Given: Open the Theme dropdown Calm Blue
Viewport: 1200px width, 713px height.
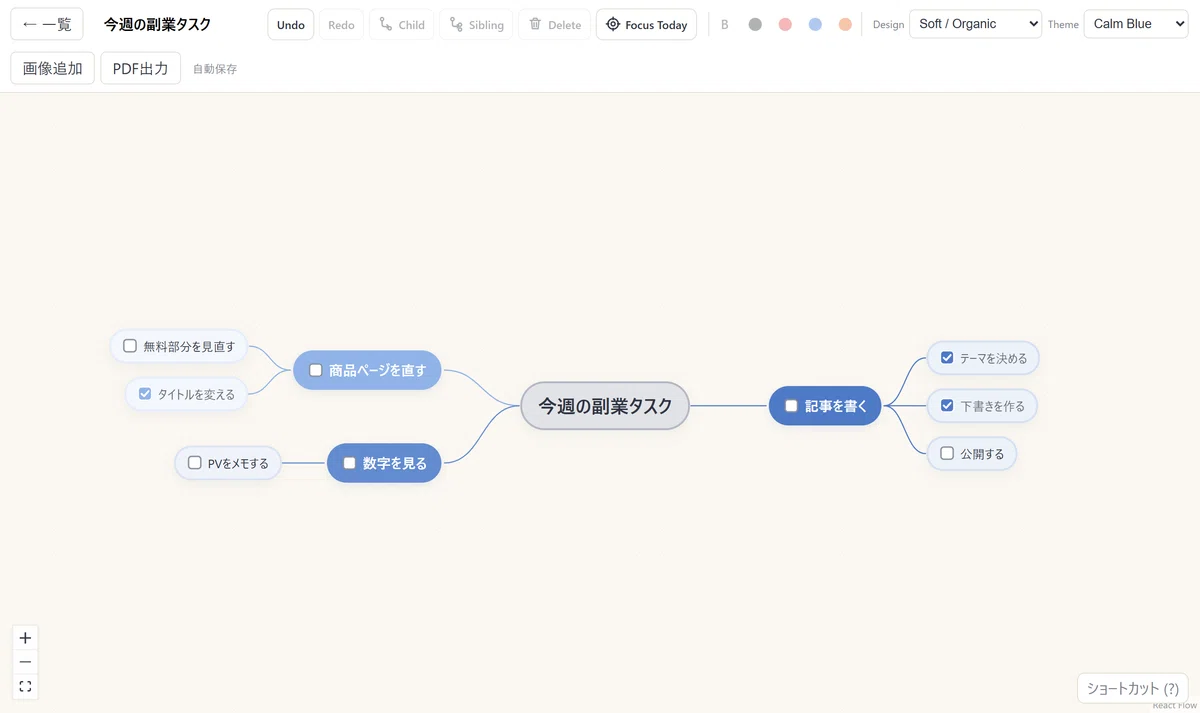Looking at the screenshot, I should 1136,24.
